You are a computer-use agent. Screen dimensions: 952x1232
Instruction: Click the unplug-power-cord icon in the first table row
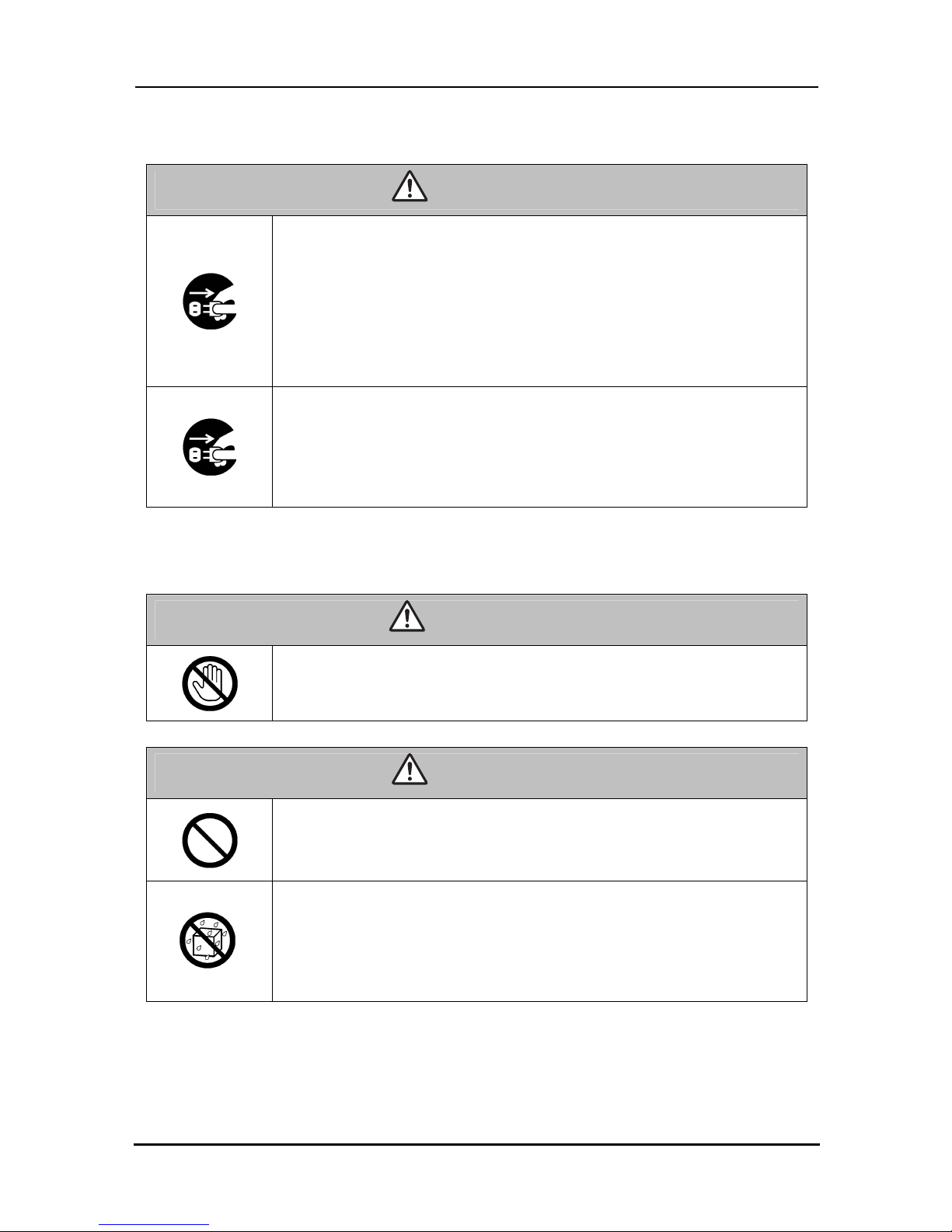coord(210,301)
